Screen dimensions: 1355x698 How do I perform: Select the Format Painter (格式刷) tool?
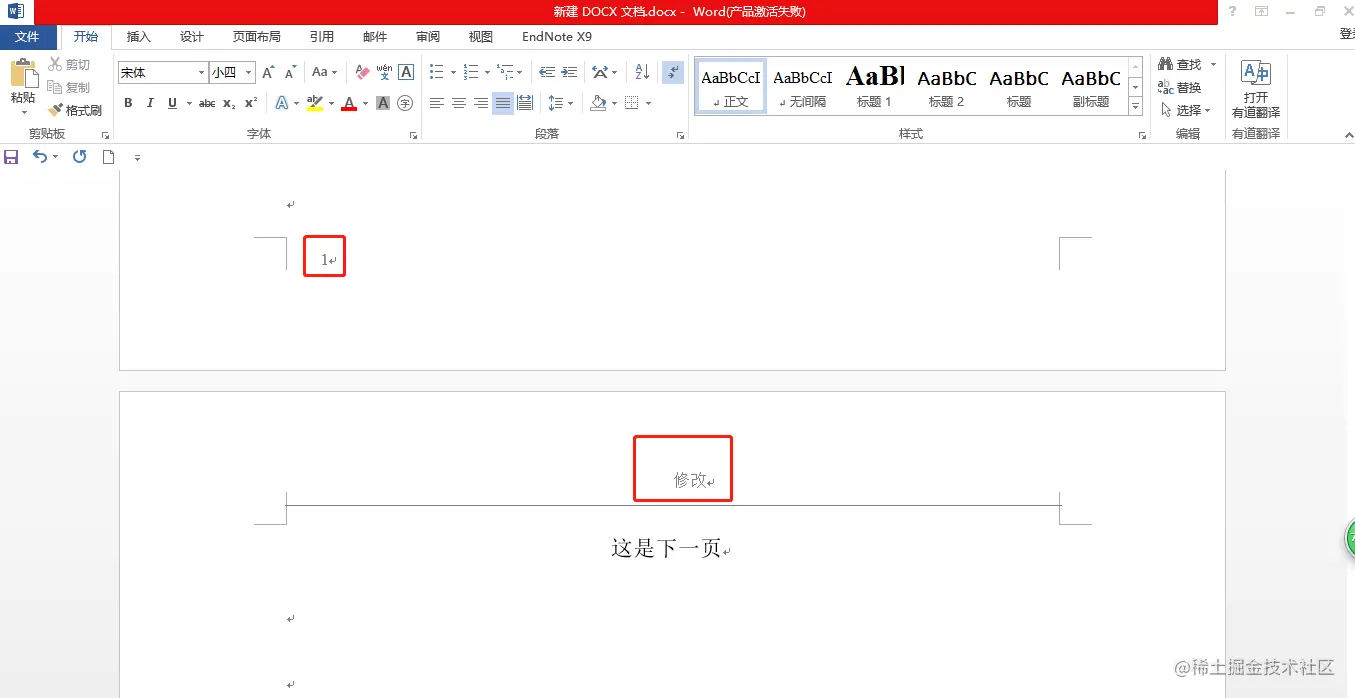pos(75,110)
